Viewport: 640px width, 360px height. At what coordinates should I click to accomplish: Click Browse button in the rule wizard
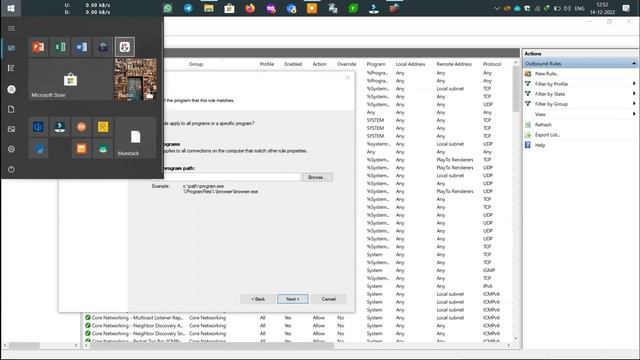(x=318, y=177)
